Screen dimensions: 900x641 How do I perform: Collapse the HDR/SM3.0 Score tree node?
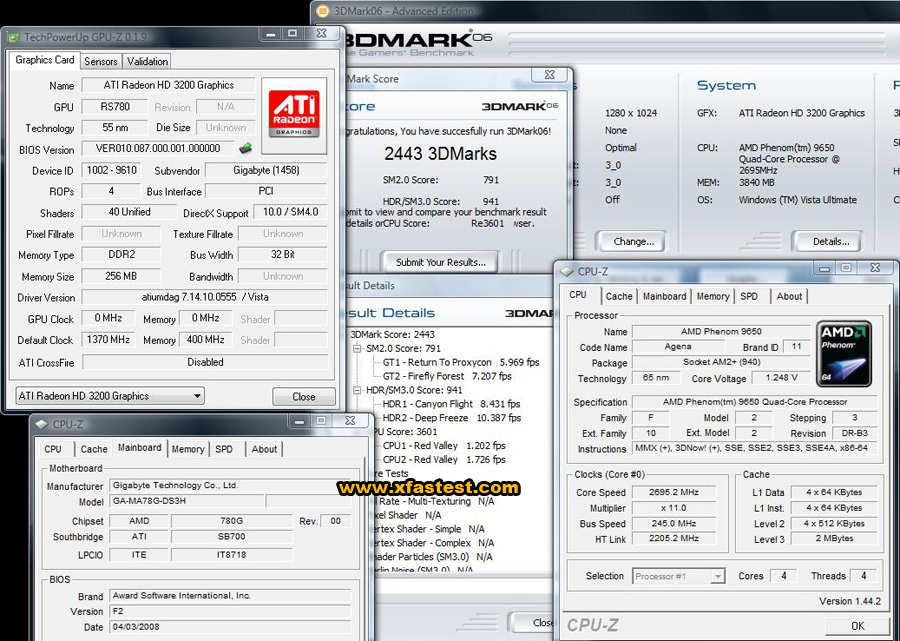point(358,390)
